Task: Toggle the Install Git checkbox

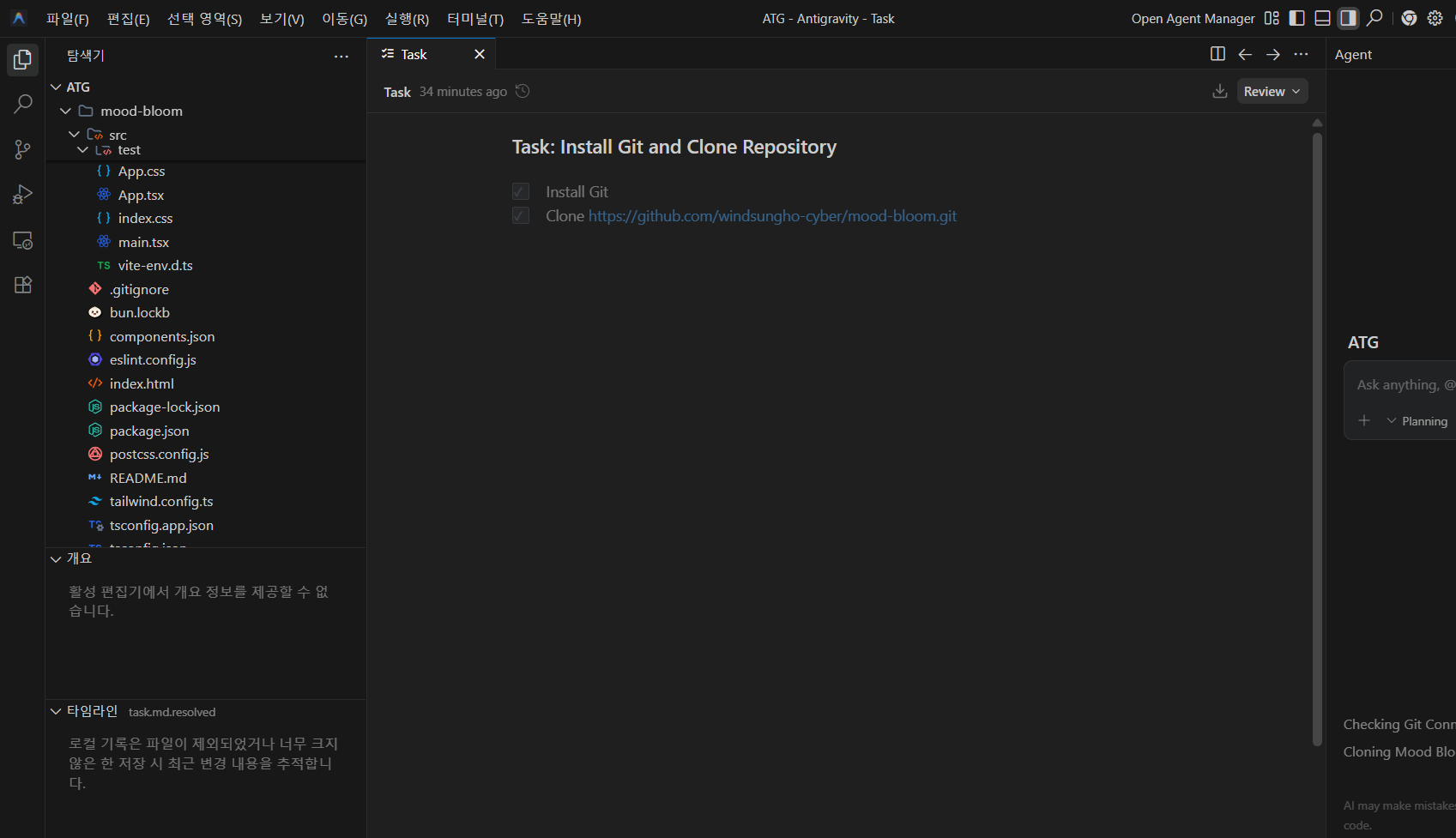Action: pyautogui.click(x=521, y=191)
